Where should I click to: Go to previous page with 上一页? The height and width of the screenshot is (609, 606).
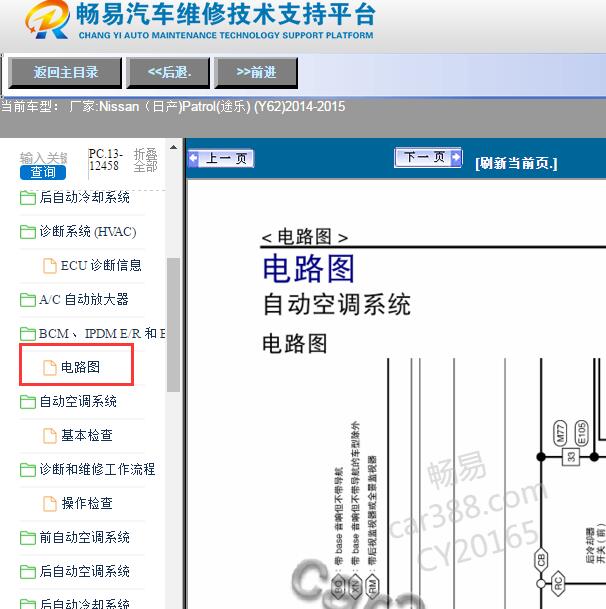click(x=221, y=158)
